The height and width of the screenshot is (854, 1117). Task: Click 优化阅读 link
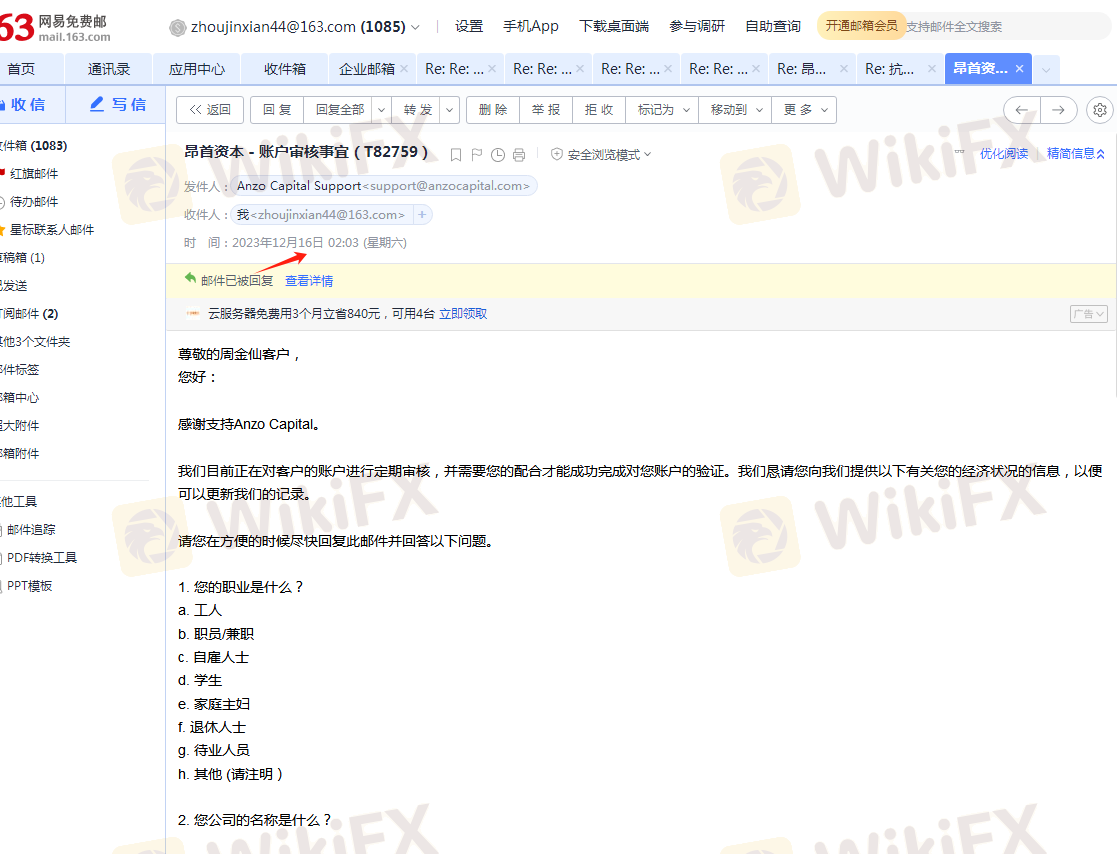(x=1004, y=153)
